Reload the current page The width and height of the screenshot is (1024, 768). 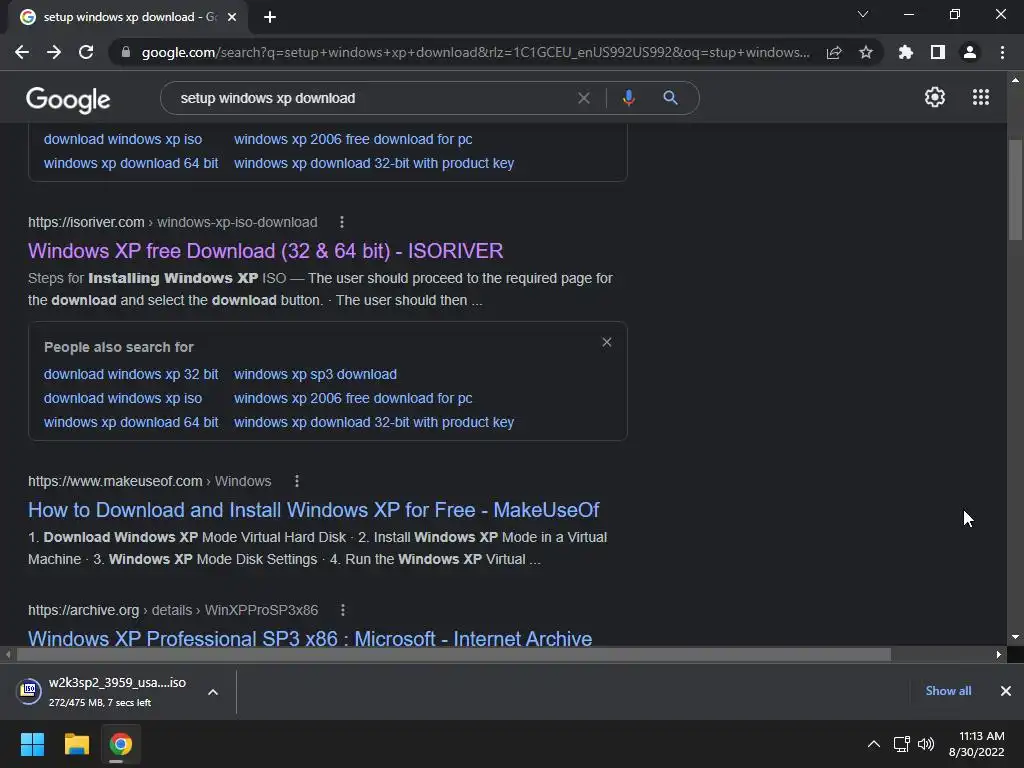pyautogui.click(x=86, y=52)
